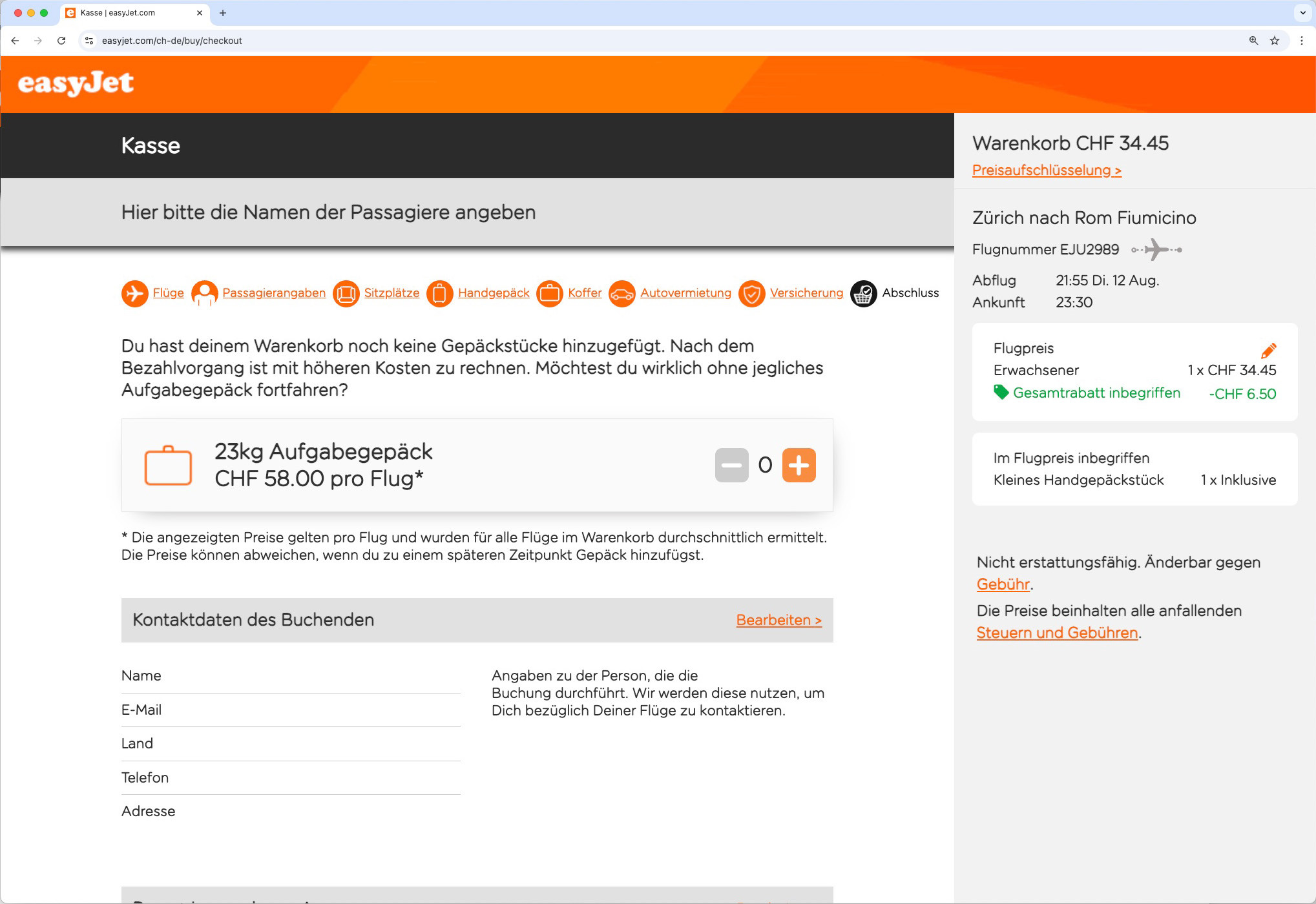Screen dimensions: 1316x904
Task: Click the baggage quantity value 0
Action: coord(765,465)
